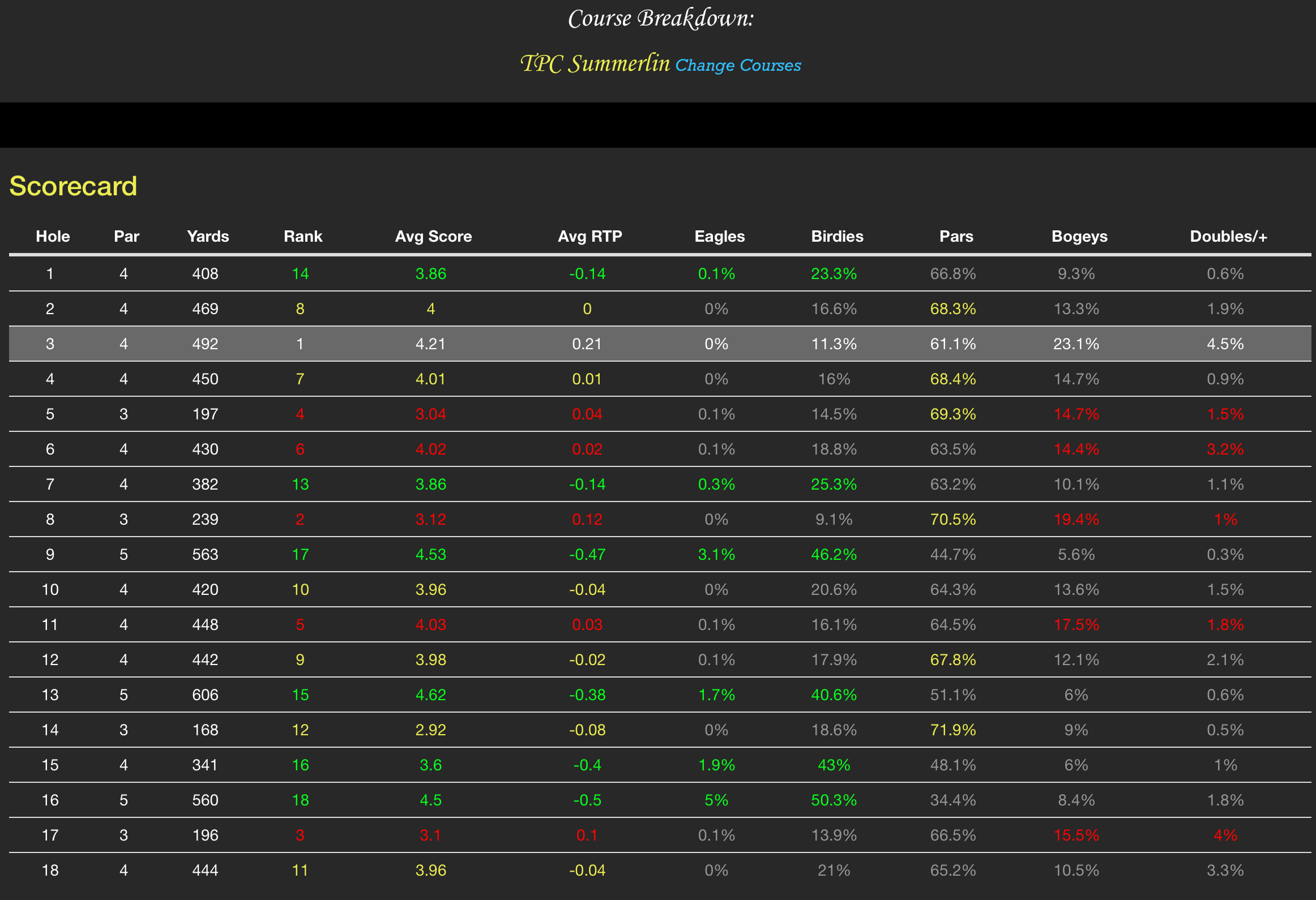Click the 5% eagles value
The image size is (1316, 900).
click(716, 800)
